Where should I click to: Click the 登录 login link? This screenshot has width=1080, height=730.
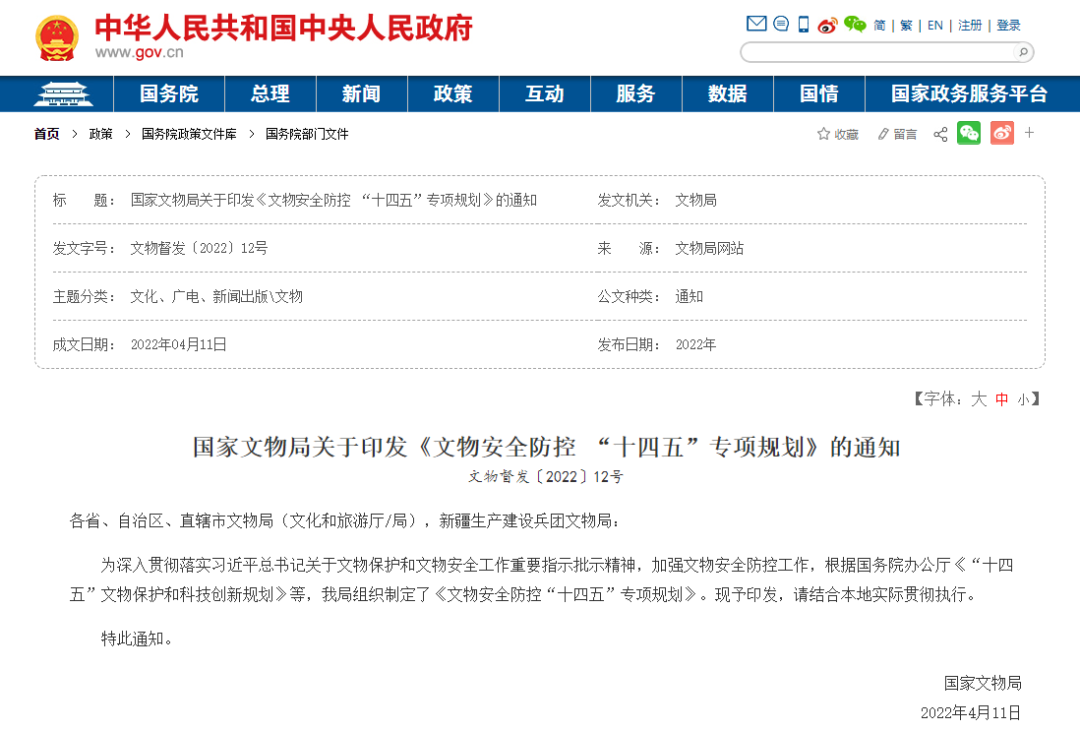(x=1008, y=25)
